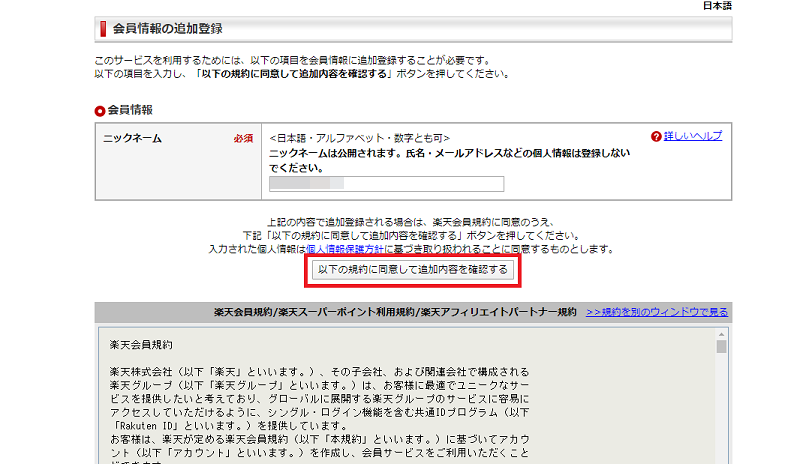Screen dimensions: 800x464
Task: Open >>規約を別のウィンドウで見る link
Action: (x=657, y=312)
